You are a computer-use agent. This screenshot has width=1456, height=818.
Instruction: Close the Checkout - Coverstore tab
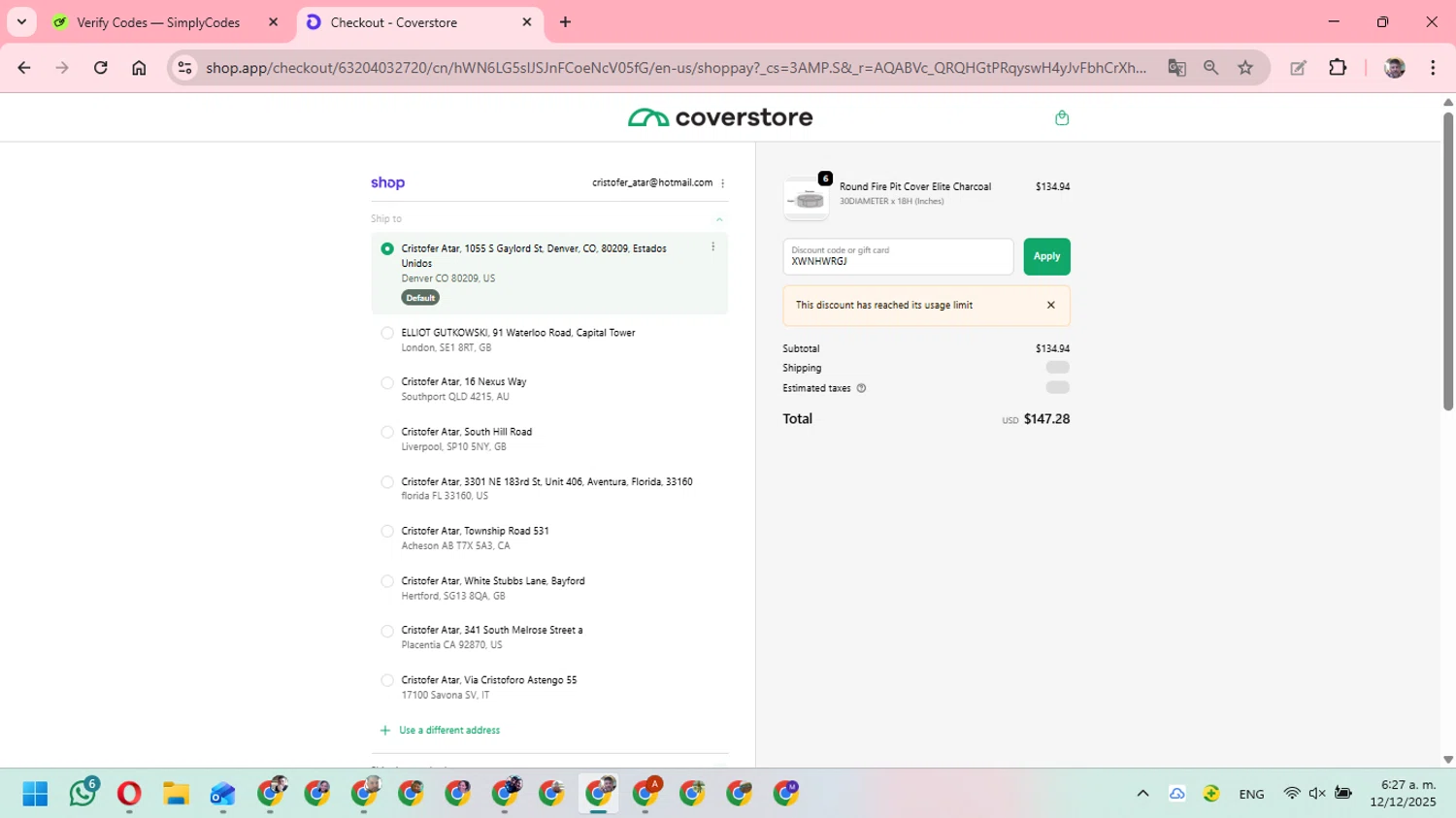527,21
